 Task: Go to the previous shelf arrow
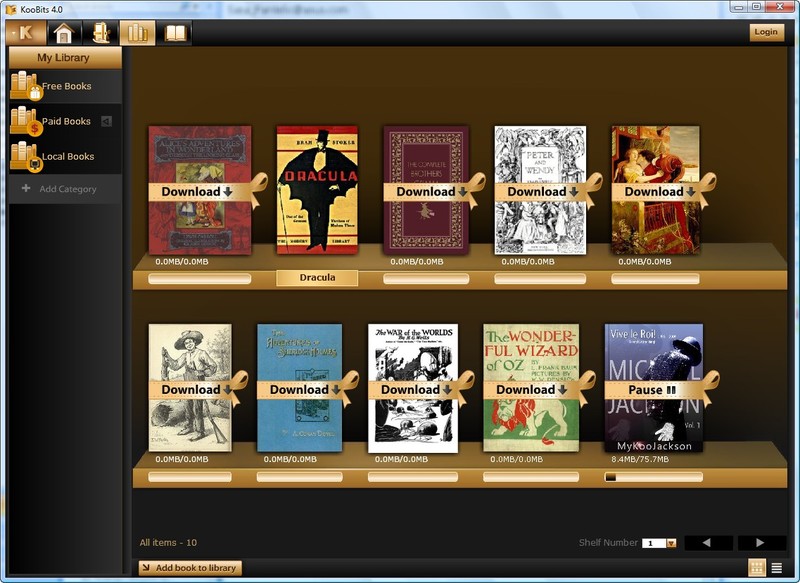point(708,543)
